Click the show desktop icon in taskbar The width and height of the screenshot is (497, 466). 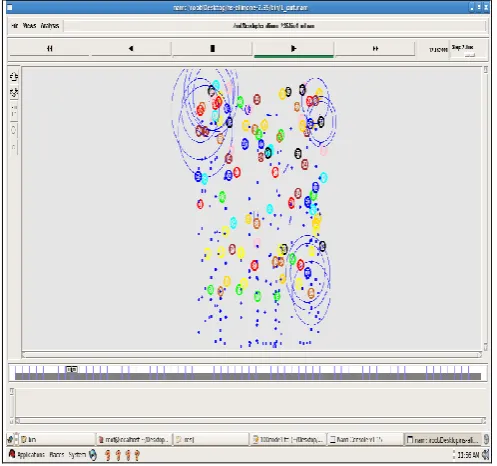click(x=11, y=440)
